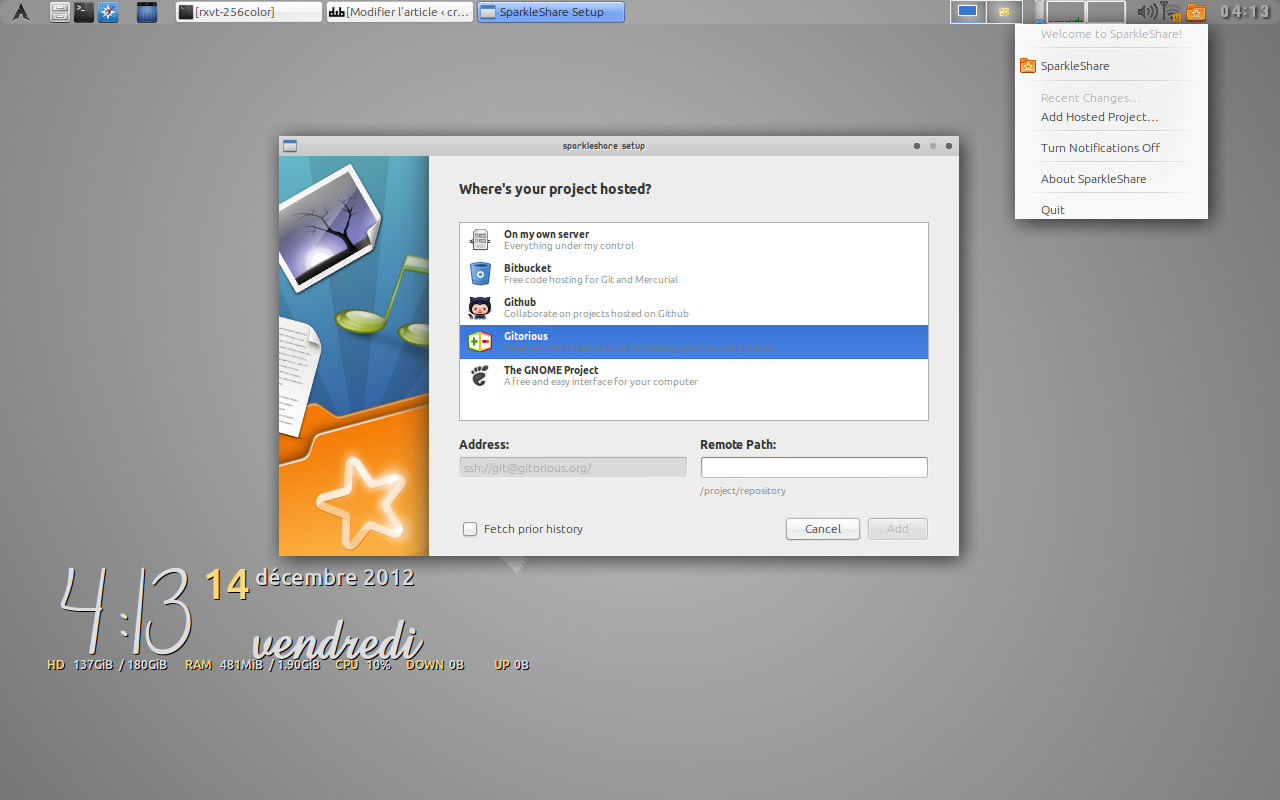
Task: Click the Gitorious plus-minus icon
Action: coord(480,342)
